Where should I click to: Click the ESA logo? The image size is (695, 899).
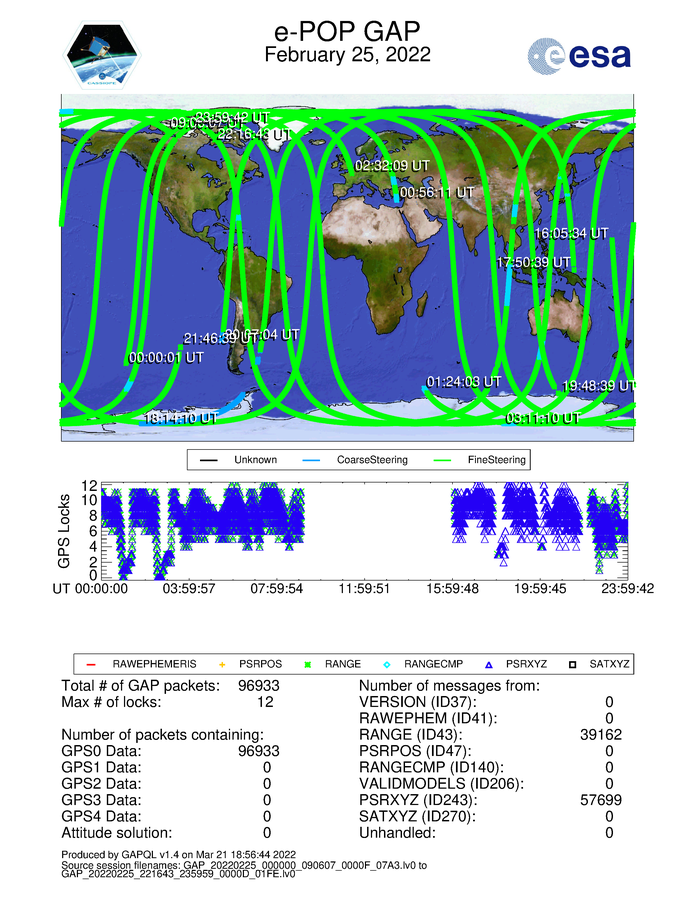pos(579,55)
